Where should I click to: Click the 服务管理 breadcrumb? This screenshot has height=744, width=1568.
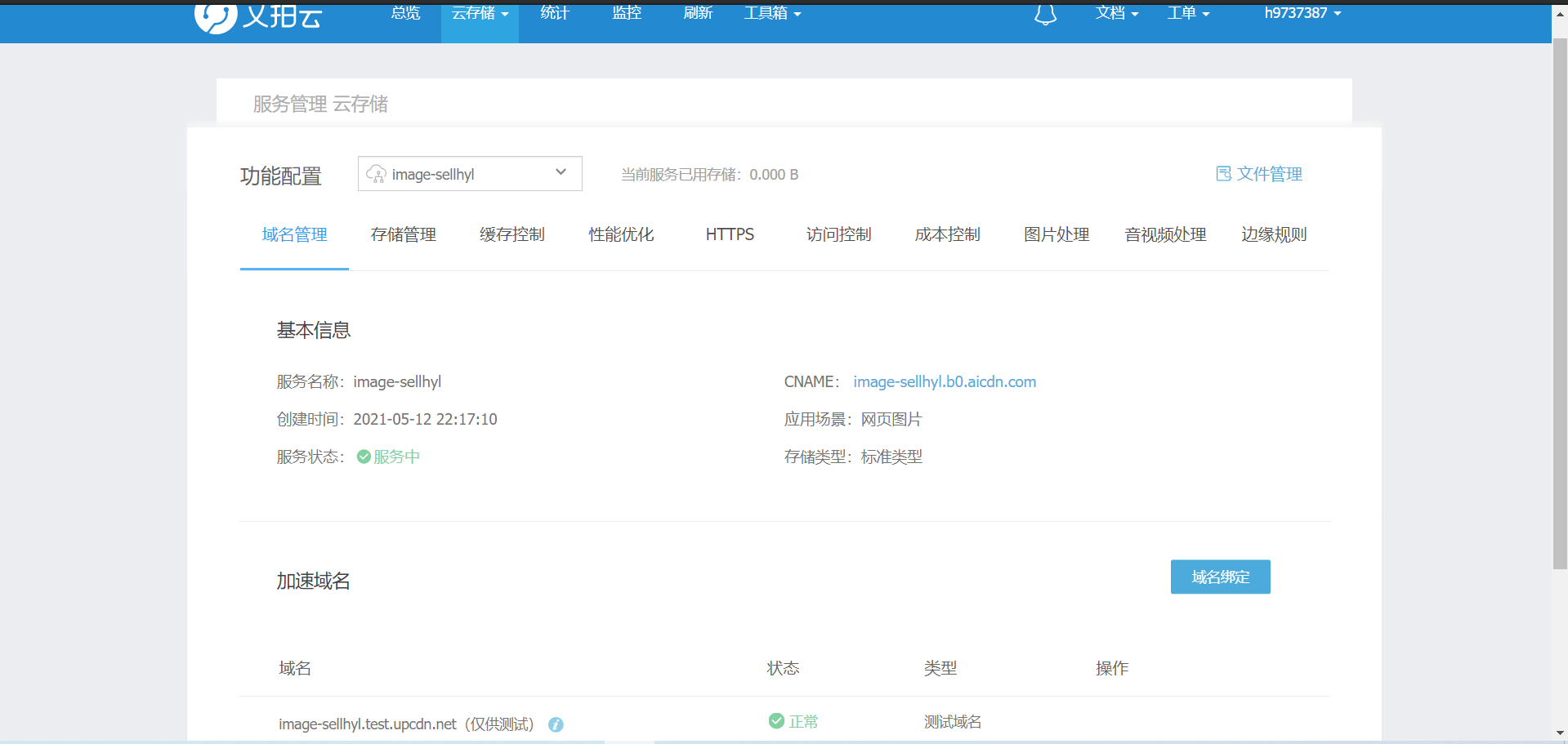pyautogui.click(x=290, y=105)
